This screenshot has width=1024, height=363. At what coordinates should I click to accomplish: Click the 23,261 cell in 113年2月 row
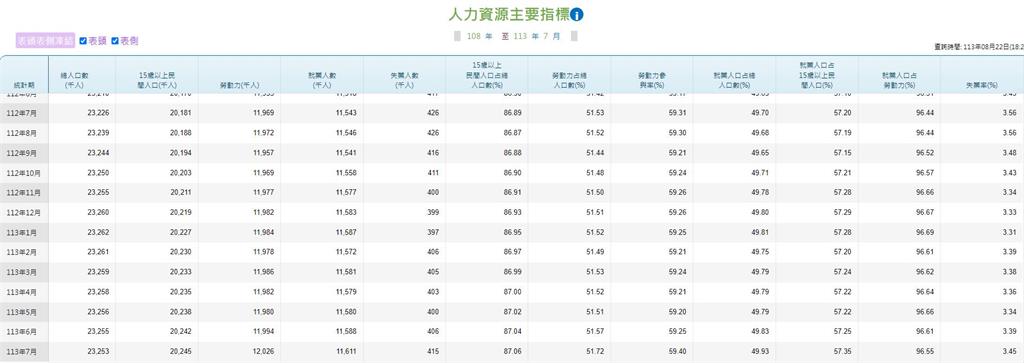point(98,253)
